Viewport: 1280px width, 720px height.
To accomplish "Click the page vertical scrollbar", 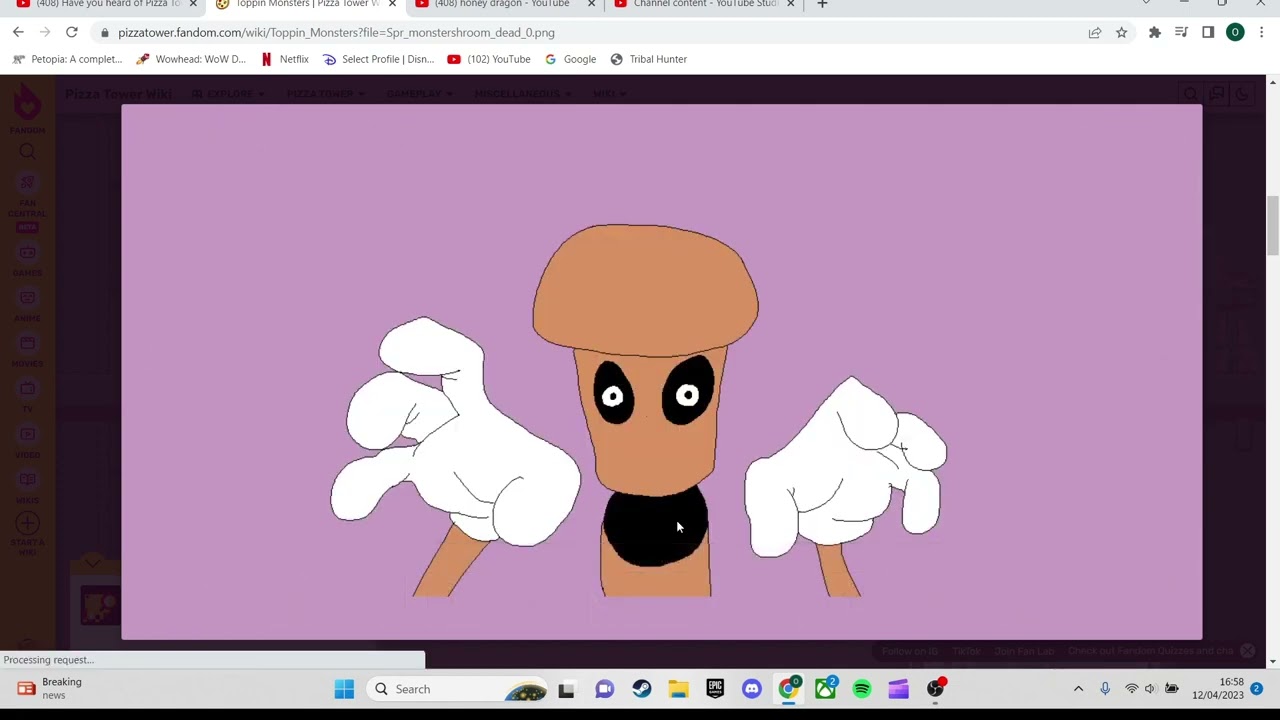I will [x=1272, y=225].
